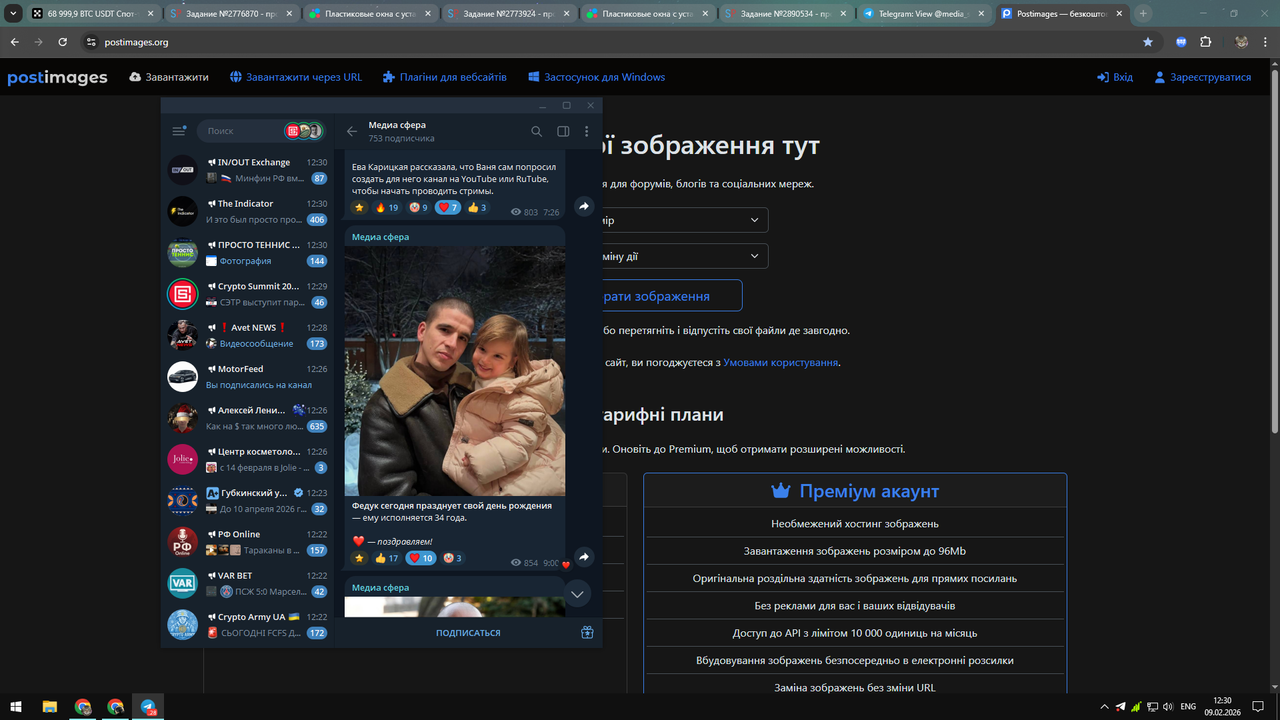This screenshot has height=720, width=1280.
Task: Toggle the split-view icon in the channel header
Action: pyautogui.click(x=562, y=131)
